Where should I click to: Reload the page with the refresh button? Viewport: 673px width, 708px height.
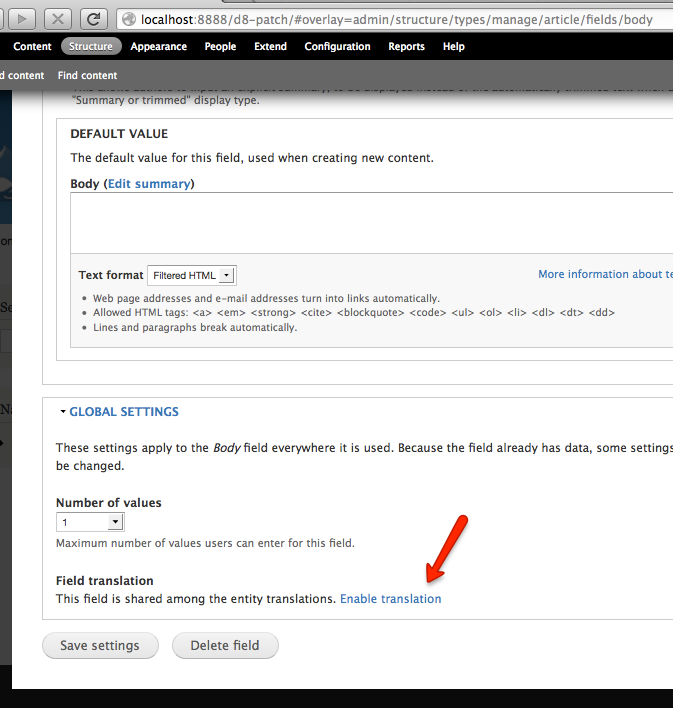[93, 19]
